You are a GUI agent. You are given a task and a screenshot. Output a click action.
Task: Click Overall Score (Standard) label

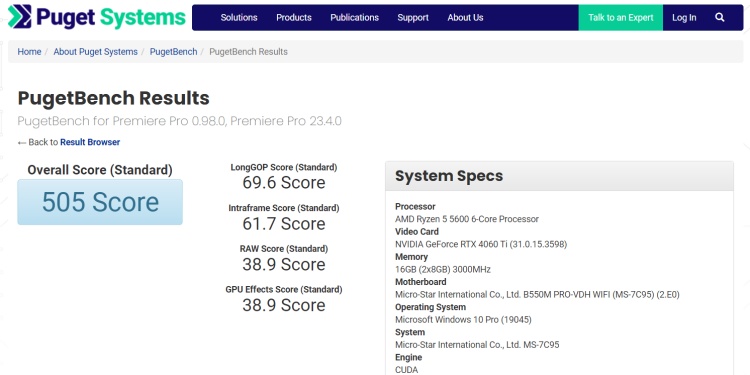[100, 170]
